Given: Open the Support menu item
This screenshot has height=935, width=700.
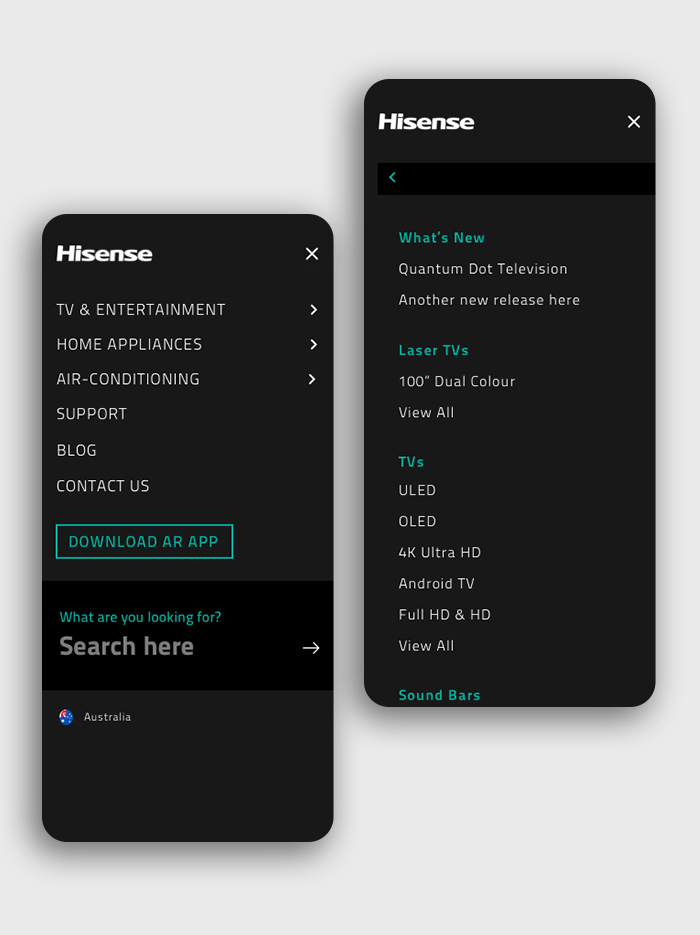Looking at the screenshot, I should (x=92, y=414).
